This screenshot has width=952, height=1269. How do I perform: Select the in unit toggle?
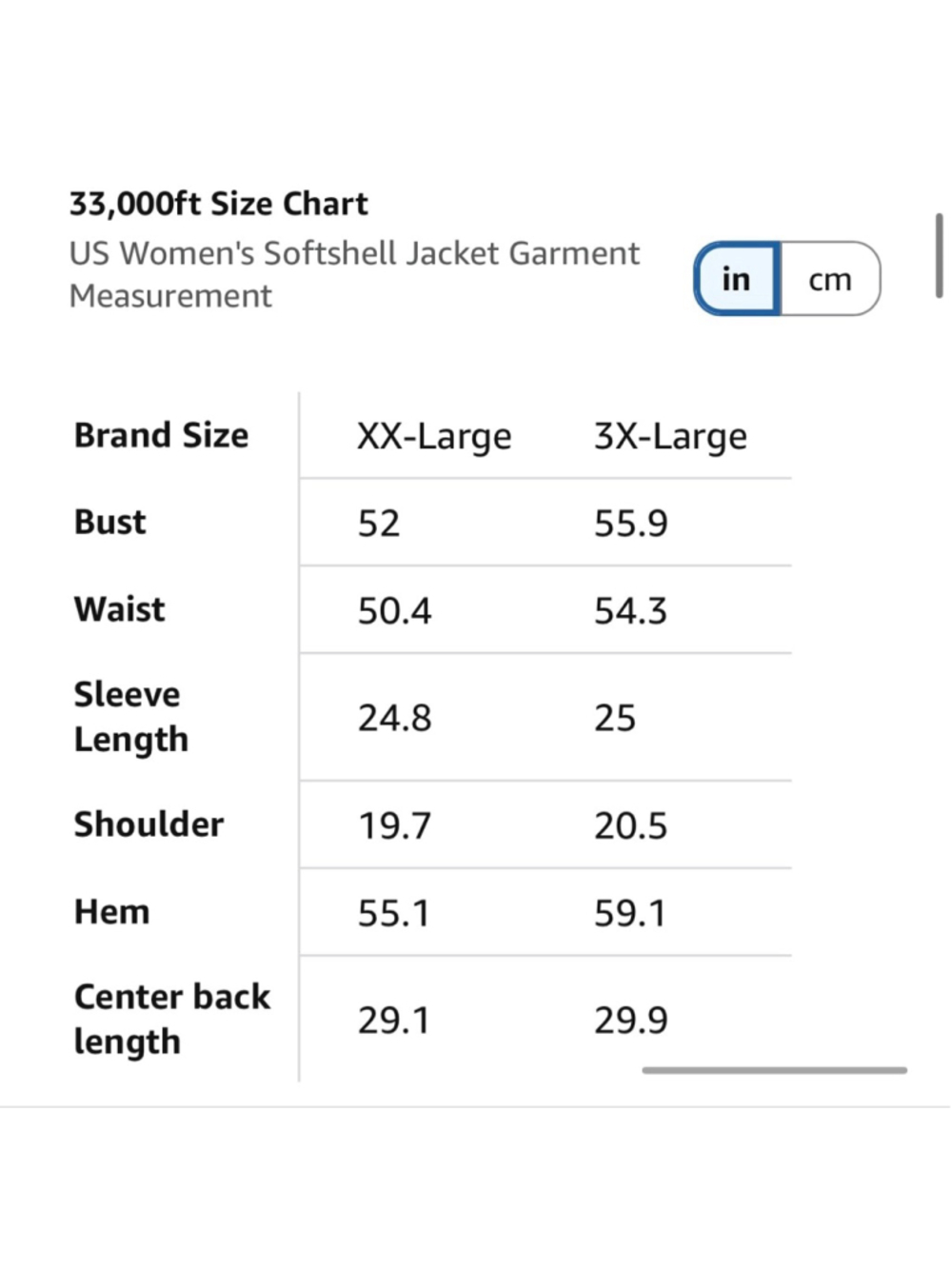(737, 279)
